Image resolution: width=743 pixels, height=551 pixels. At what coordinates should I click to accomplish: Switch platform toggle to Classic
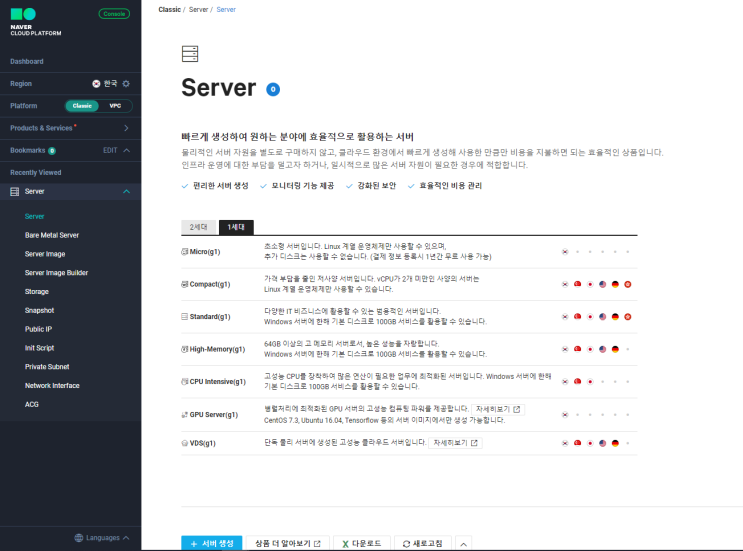(82, 106)
